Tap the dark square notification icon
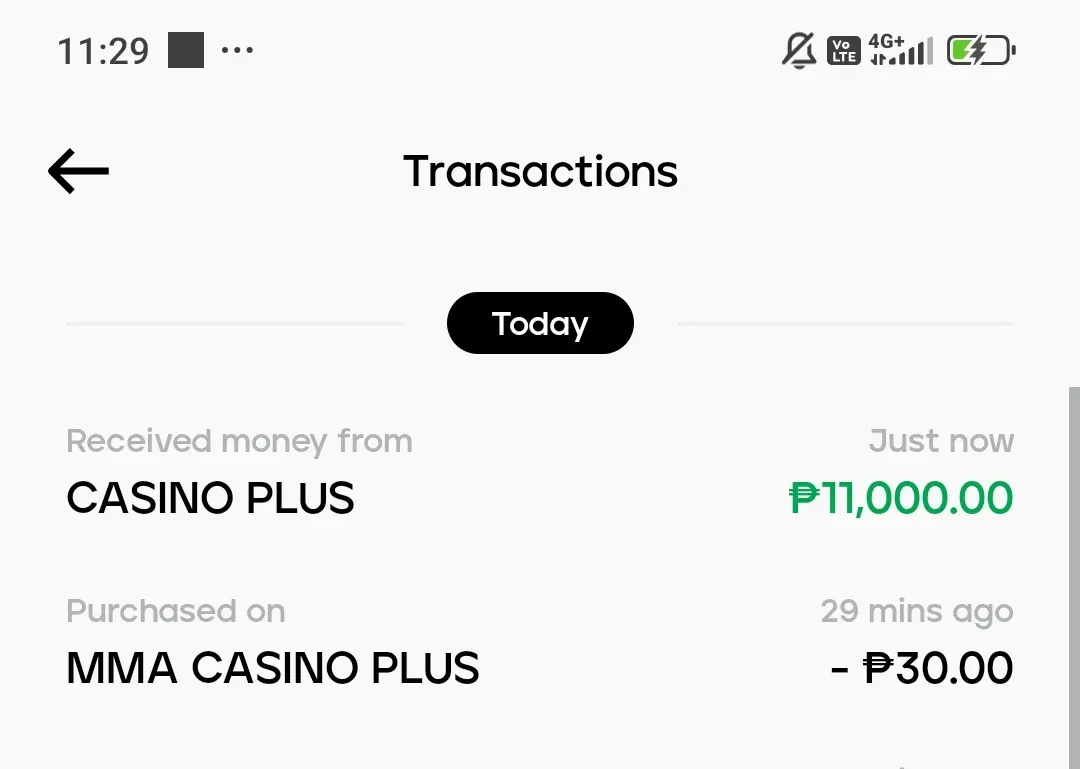The height and width of the screenshot is (769, 1080). (x=186, y=50)
